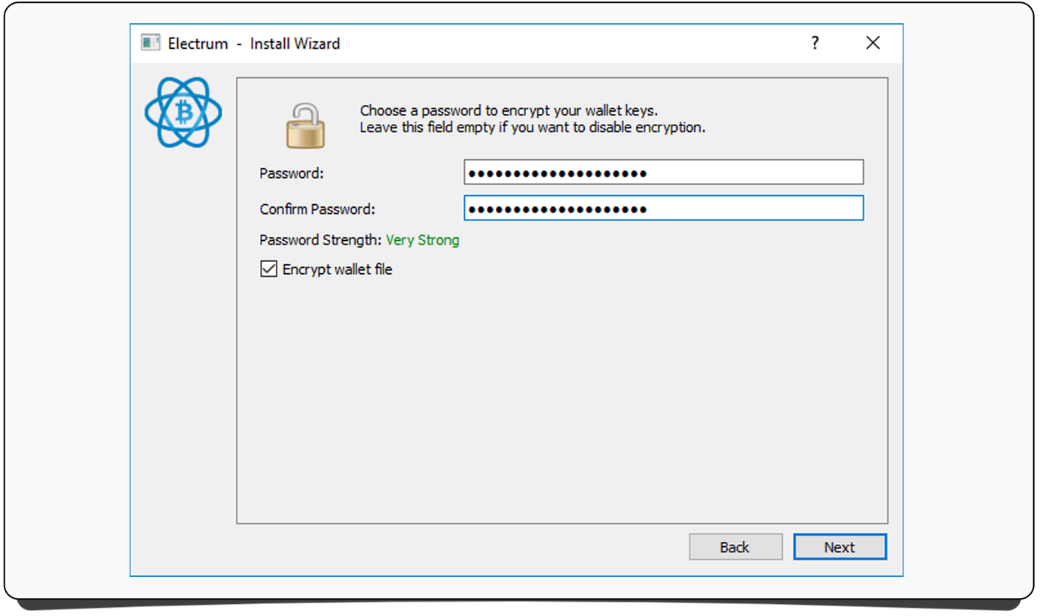This screenshot has width=1040, height=616.
Task: Click the 'Choose a password to encrypt' instruction text
Action: tap(508, 111)
